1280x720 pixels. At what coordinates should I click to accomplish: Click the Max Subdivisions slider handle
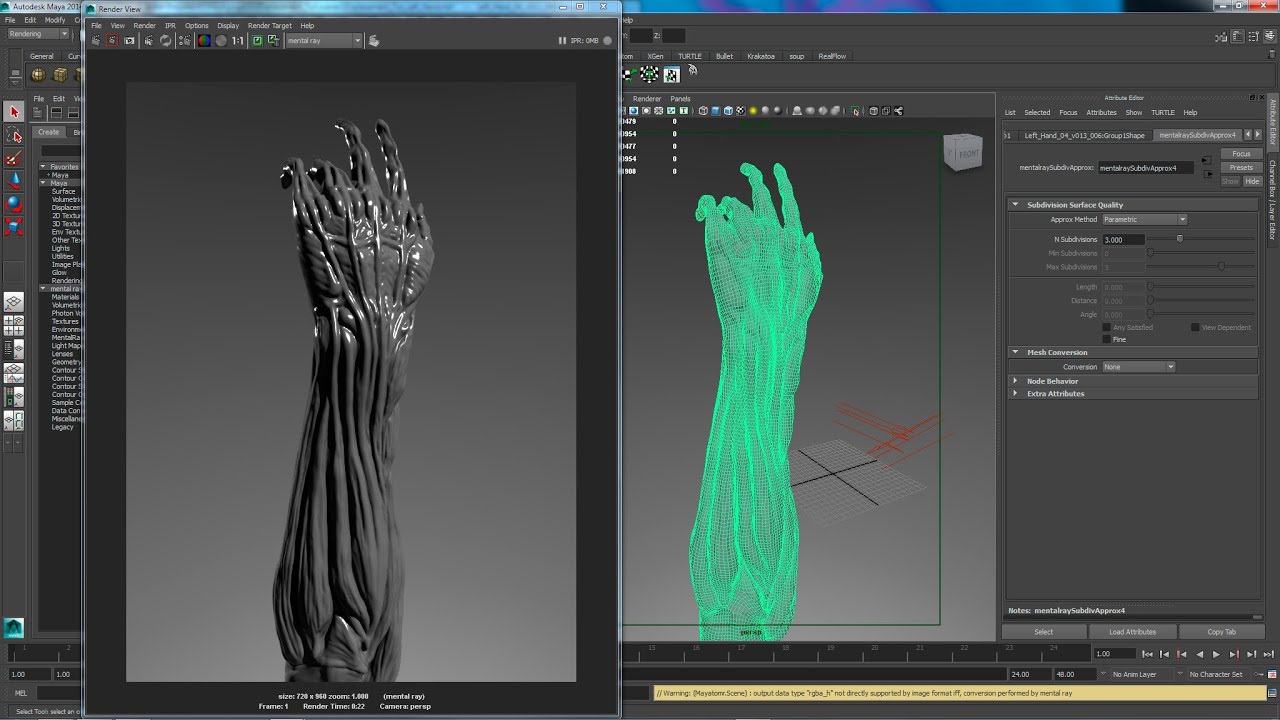coord(1221,267)
